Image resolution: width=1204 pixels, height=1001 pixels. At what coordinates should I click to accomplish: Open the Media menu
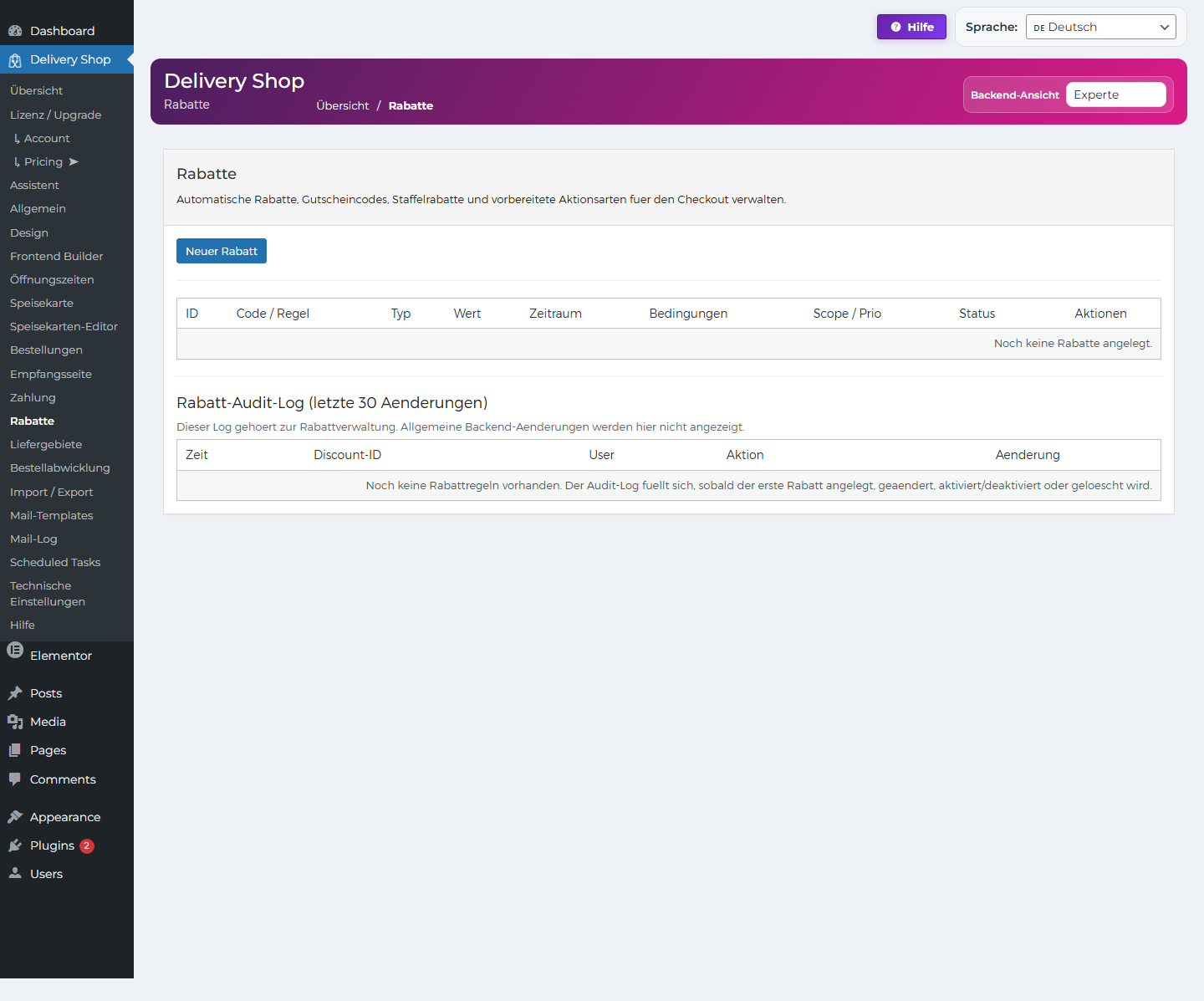(67, 722)
